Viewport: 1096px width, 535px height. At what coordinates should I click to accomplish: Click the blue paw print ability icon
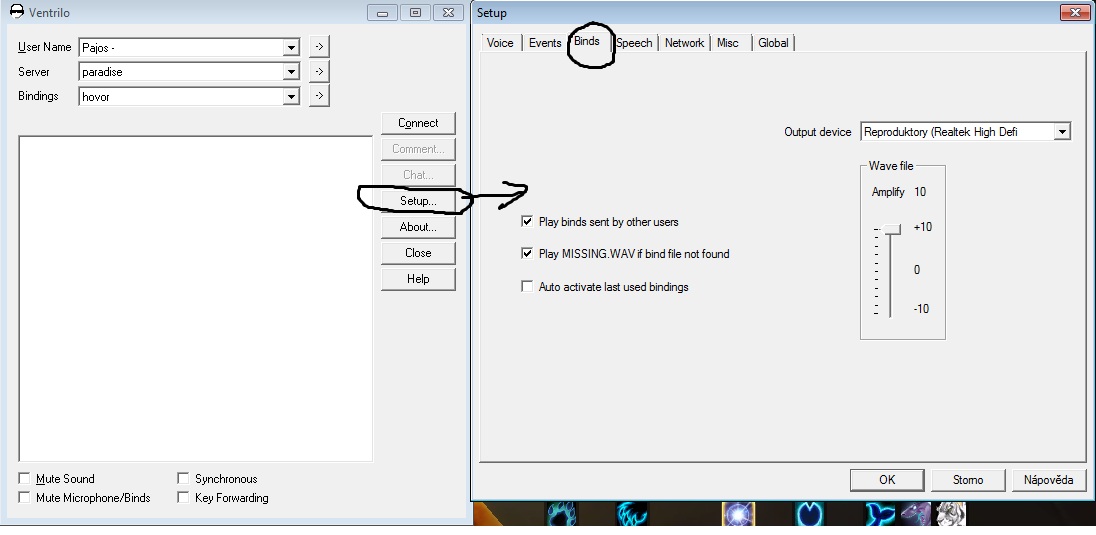561,514
